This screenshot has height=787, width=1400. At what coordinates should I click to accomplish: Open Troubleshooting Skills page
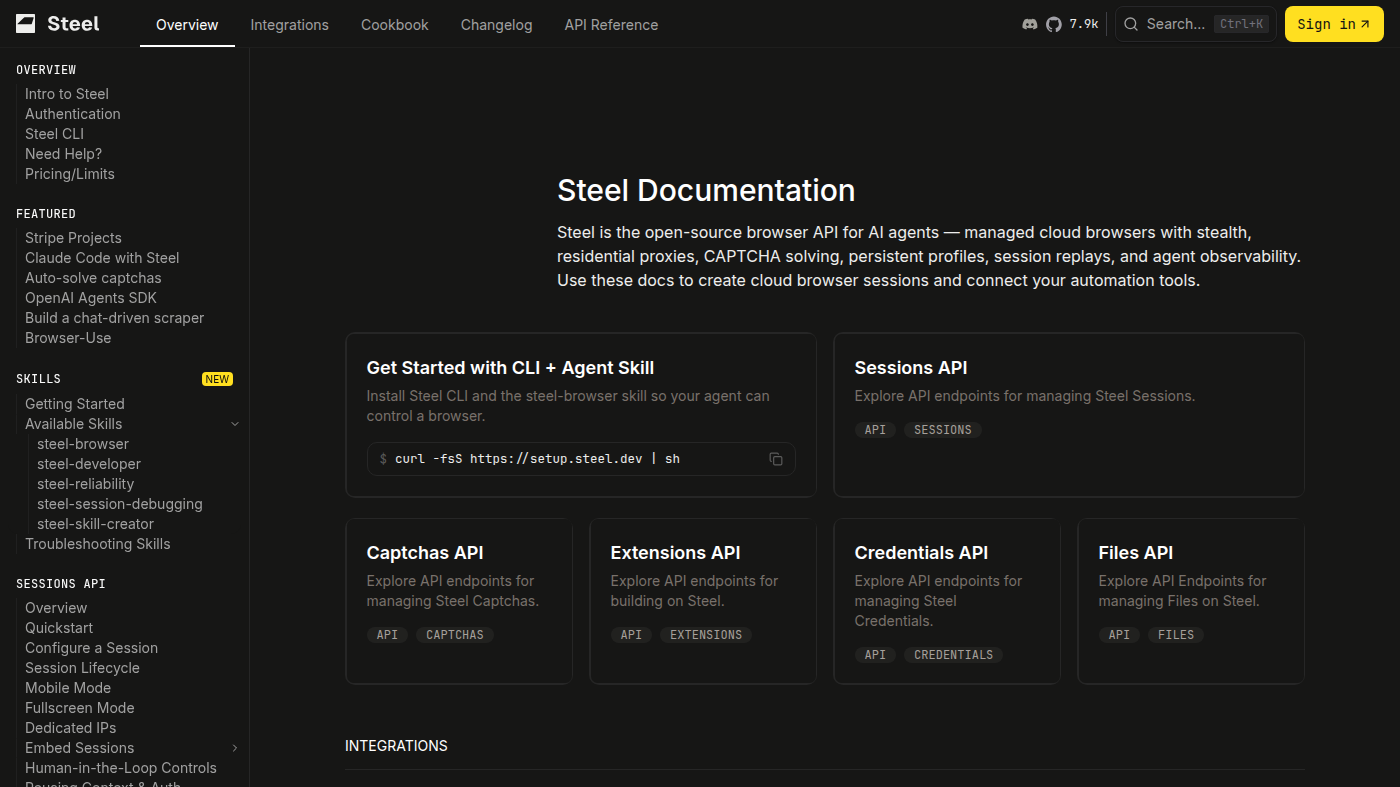pyautogui.click(x=98, y=544)
